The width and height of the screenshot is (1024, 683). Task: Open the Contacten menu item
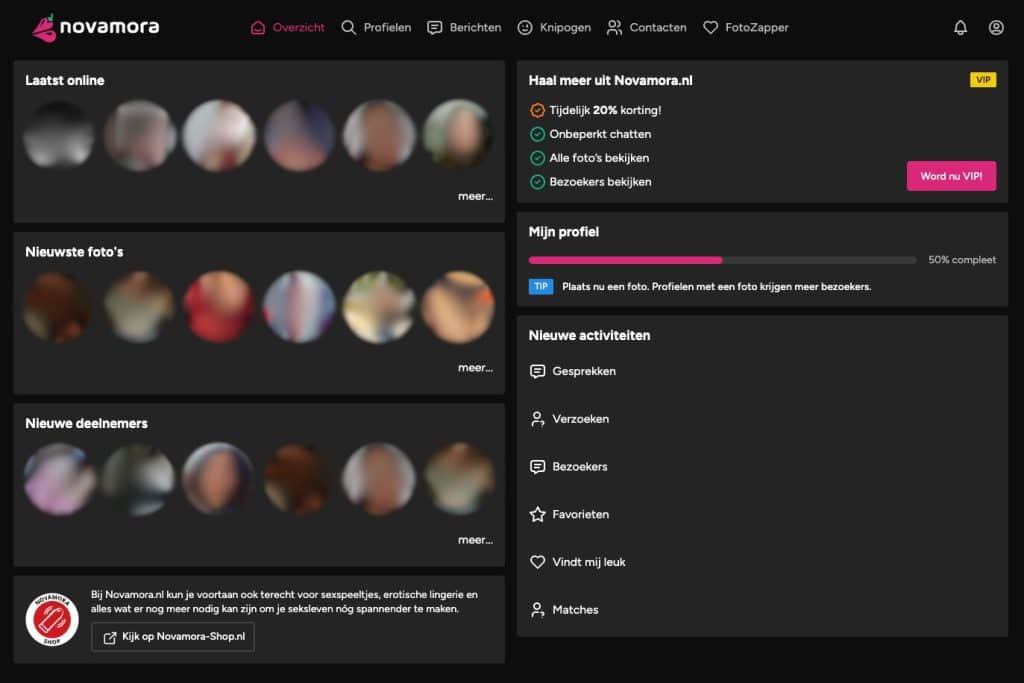647,27
